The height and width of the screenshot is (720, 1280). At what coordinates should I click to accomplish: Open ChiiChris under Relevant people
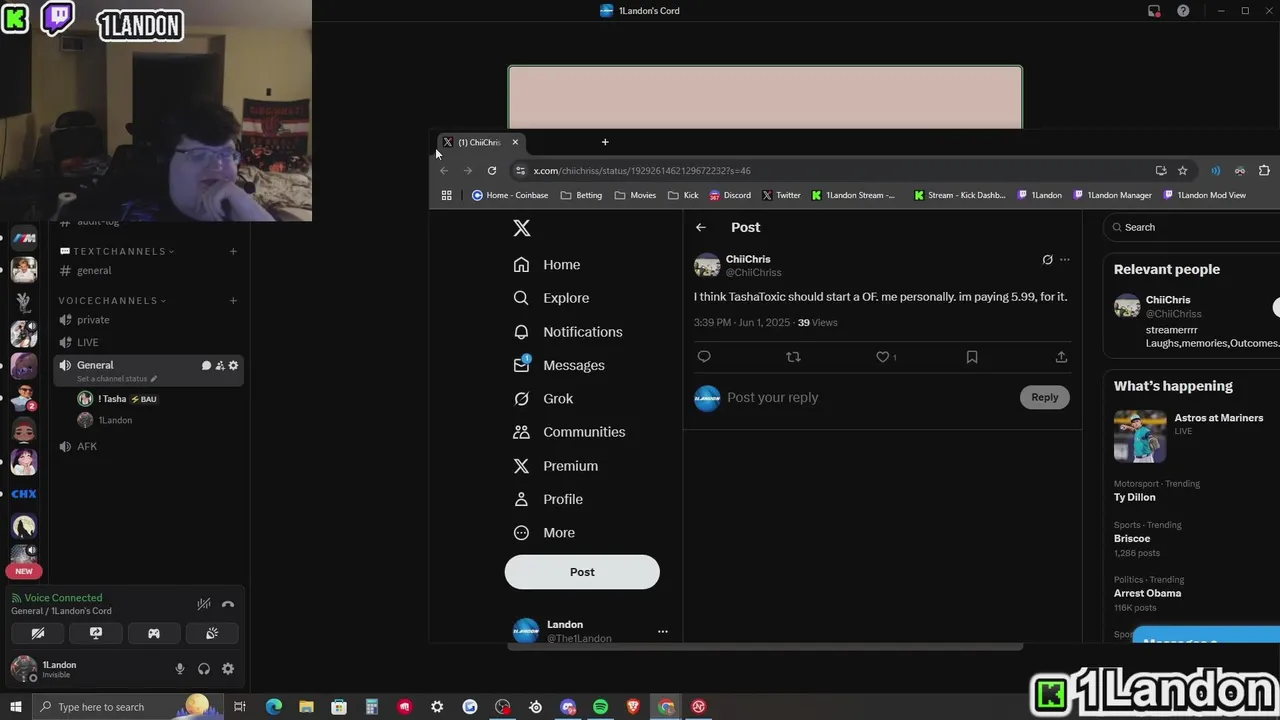(x=1168, y=300)
